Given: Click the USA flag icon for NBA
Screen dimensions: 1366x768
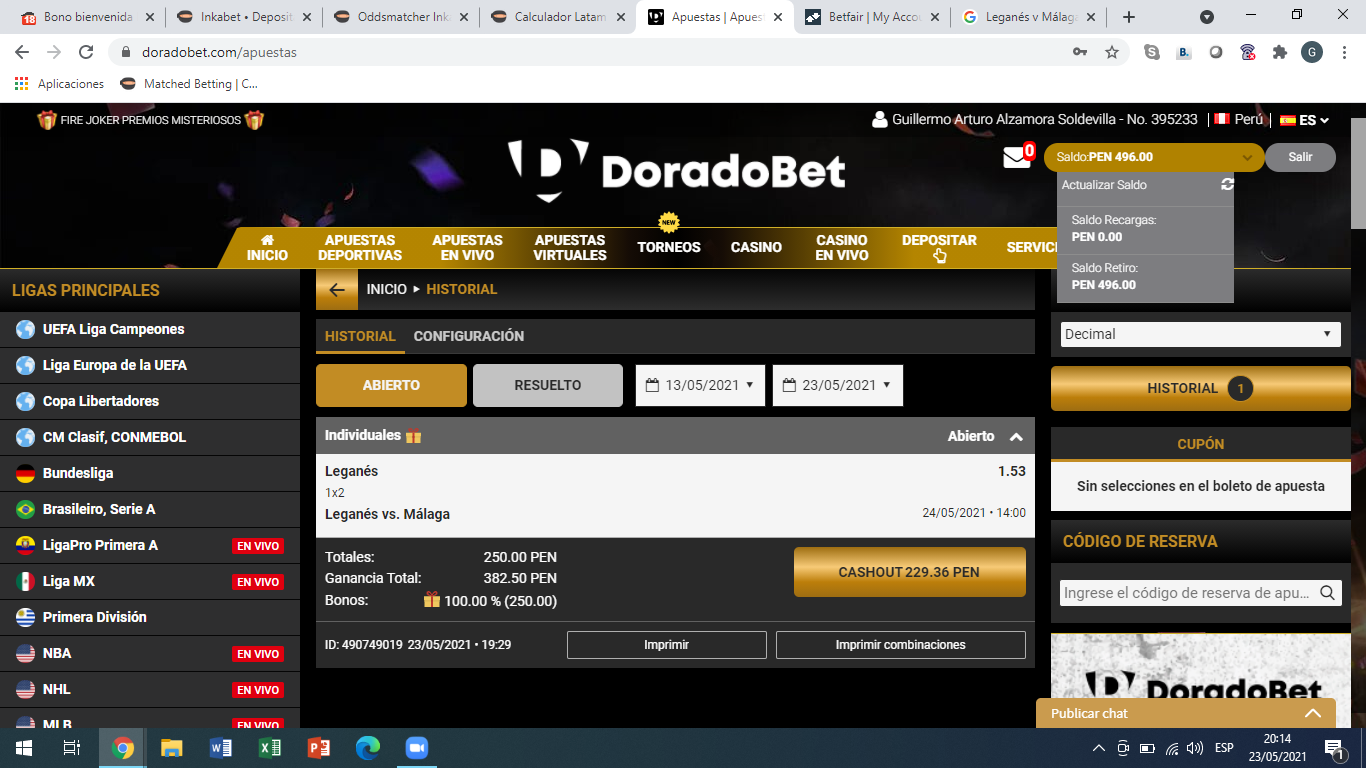Looking at the screenshot, I should click(25, 653).
